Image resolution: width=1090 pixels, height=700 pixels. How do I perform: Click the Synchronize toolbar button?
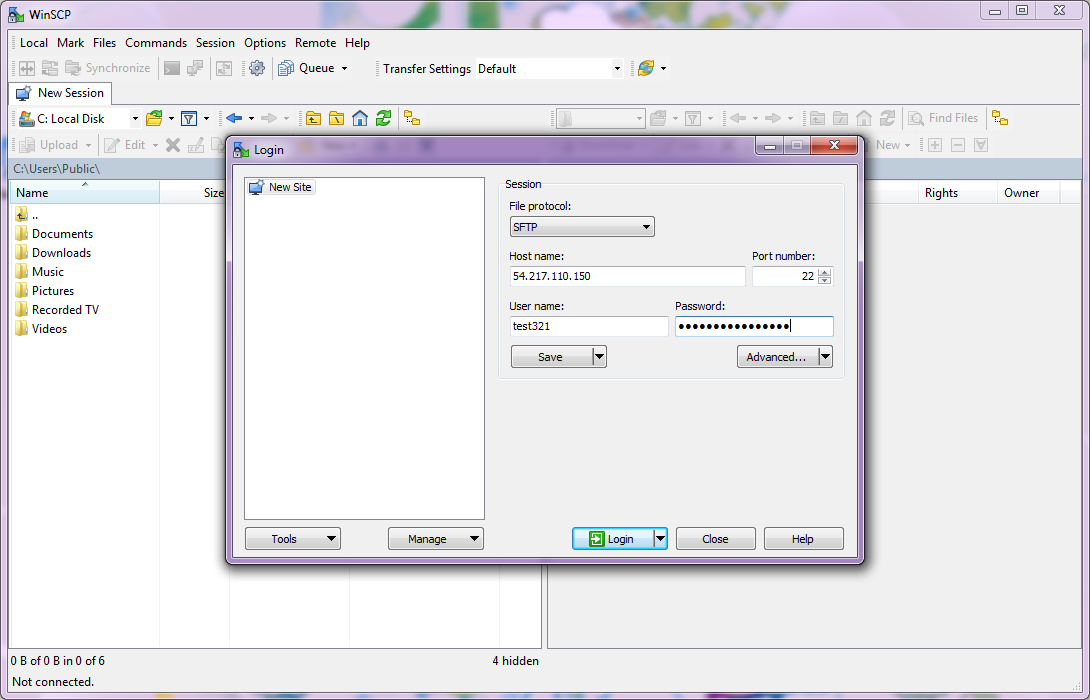[108, 68]
